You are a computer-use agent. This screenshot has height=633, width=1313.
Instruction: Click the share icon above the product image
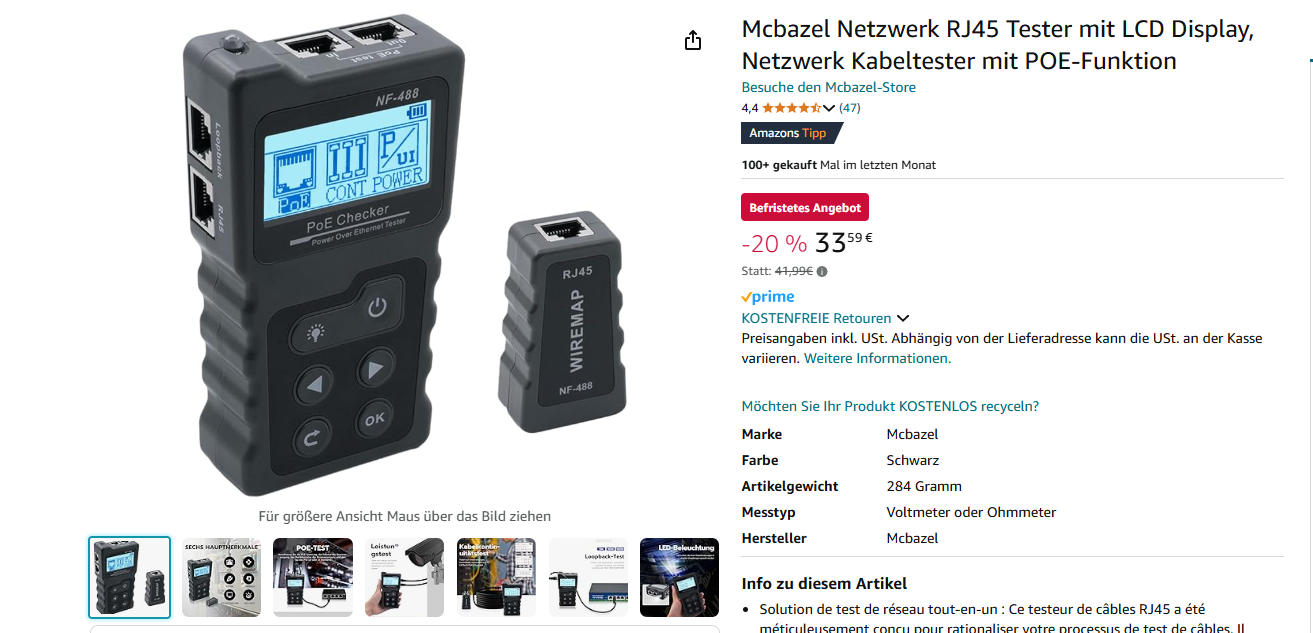693,40
